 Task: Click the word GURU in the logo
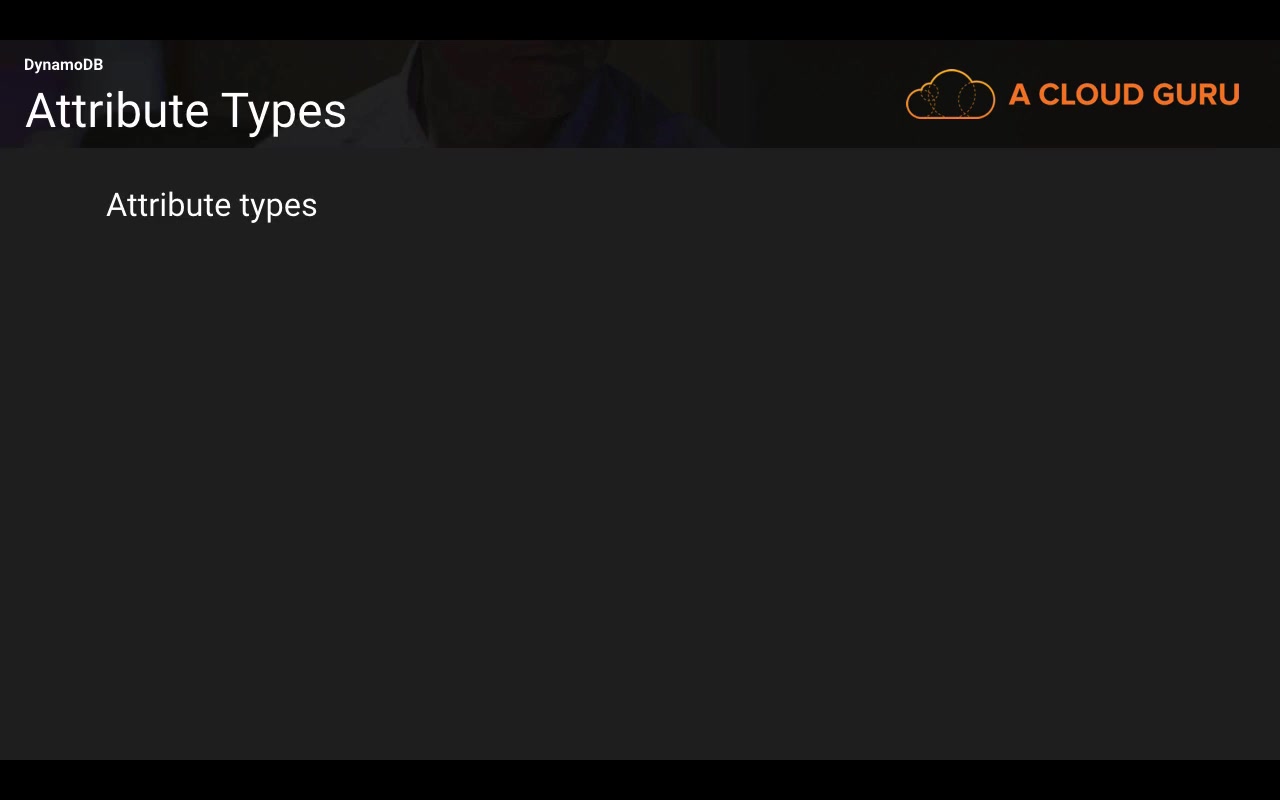point(1196,95)
